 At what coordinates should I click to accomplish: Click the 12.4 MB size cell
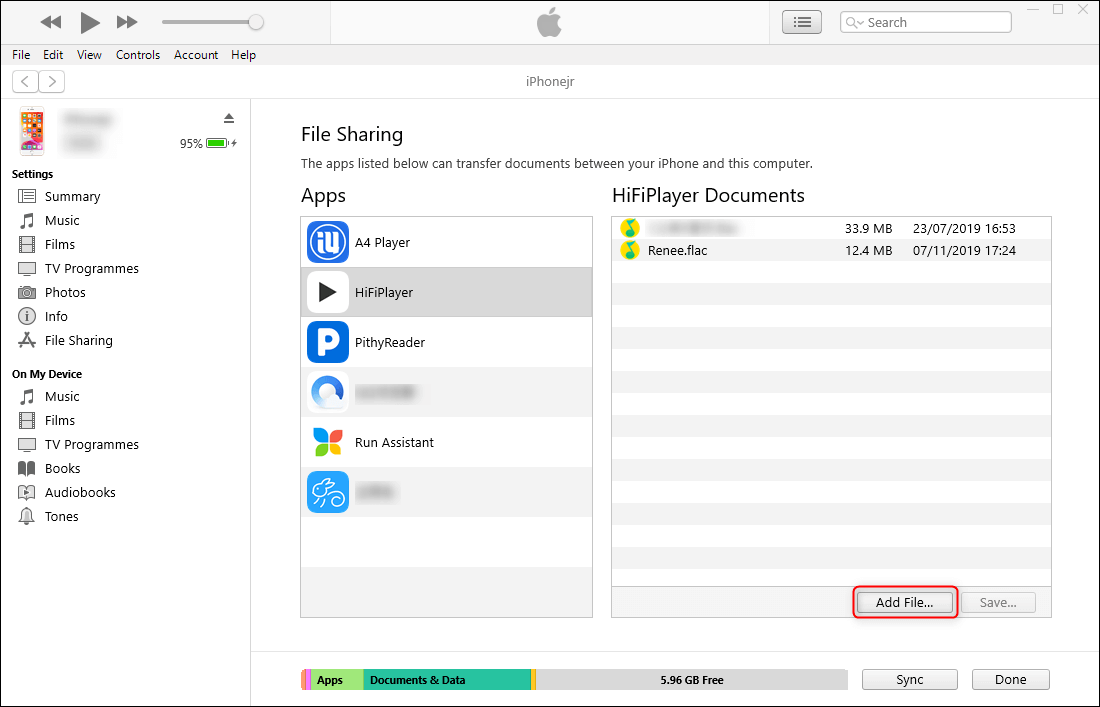868,250
